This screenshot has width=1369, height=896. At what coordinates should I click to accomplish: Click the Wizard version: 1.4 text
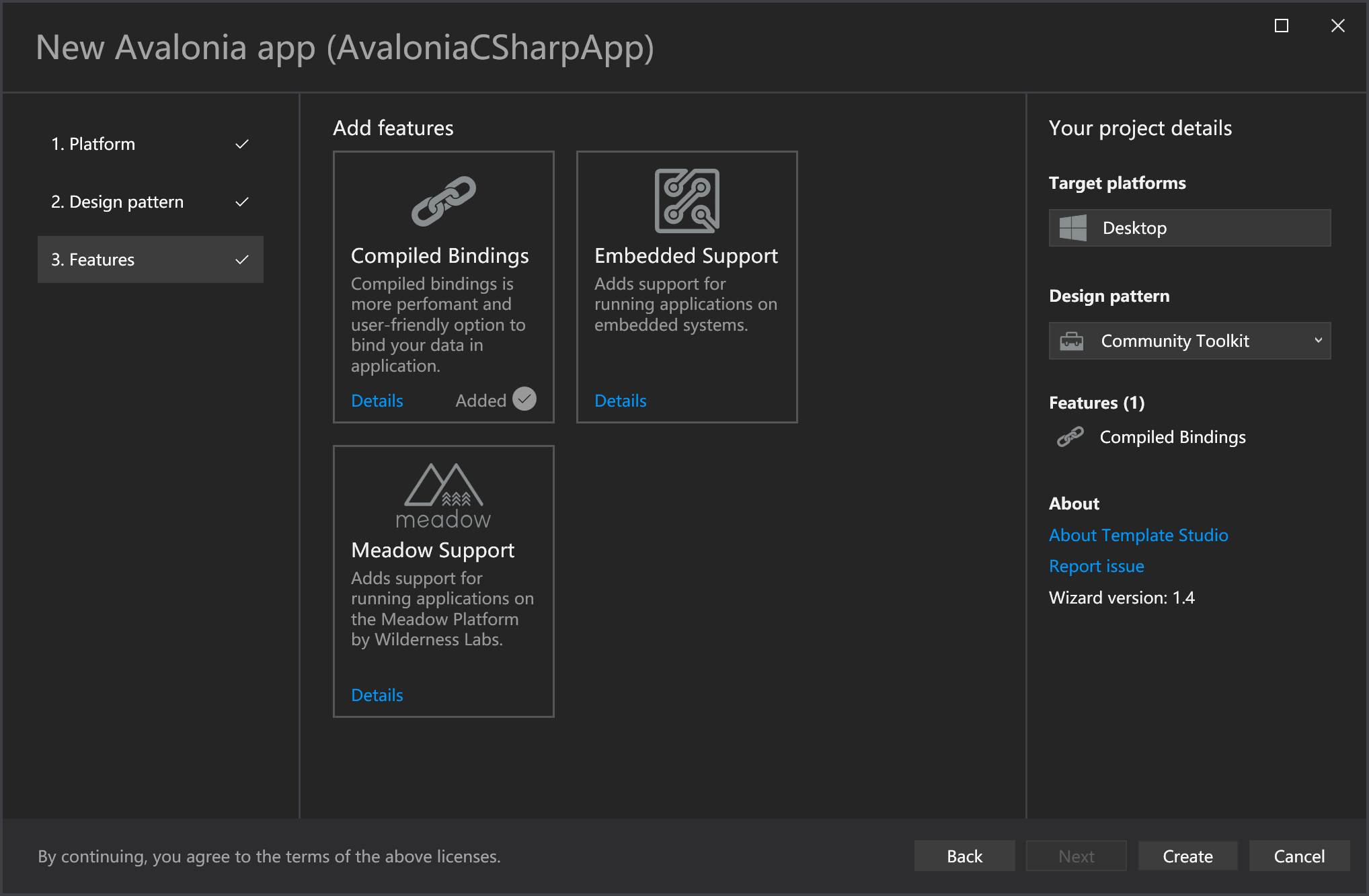pyautogui.click(x=1122, y=598)
